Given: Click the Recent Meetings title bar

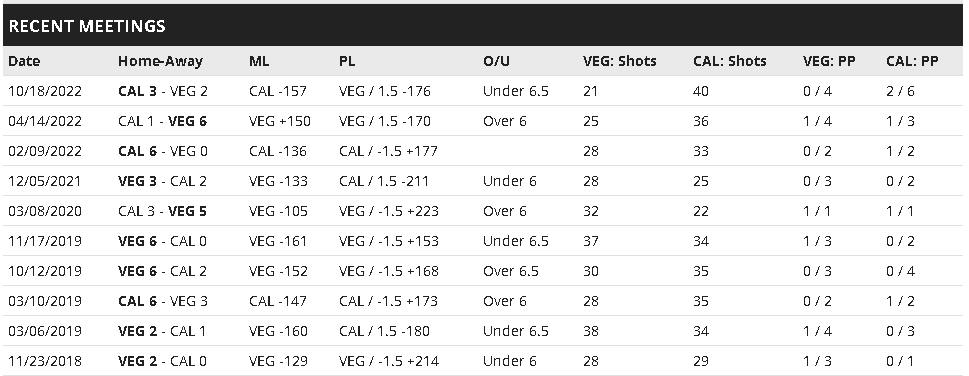Looking at the screenshot, I should point(483,26).
